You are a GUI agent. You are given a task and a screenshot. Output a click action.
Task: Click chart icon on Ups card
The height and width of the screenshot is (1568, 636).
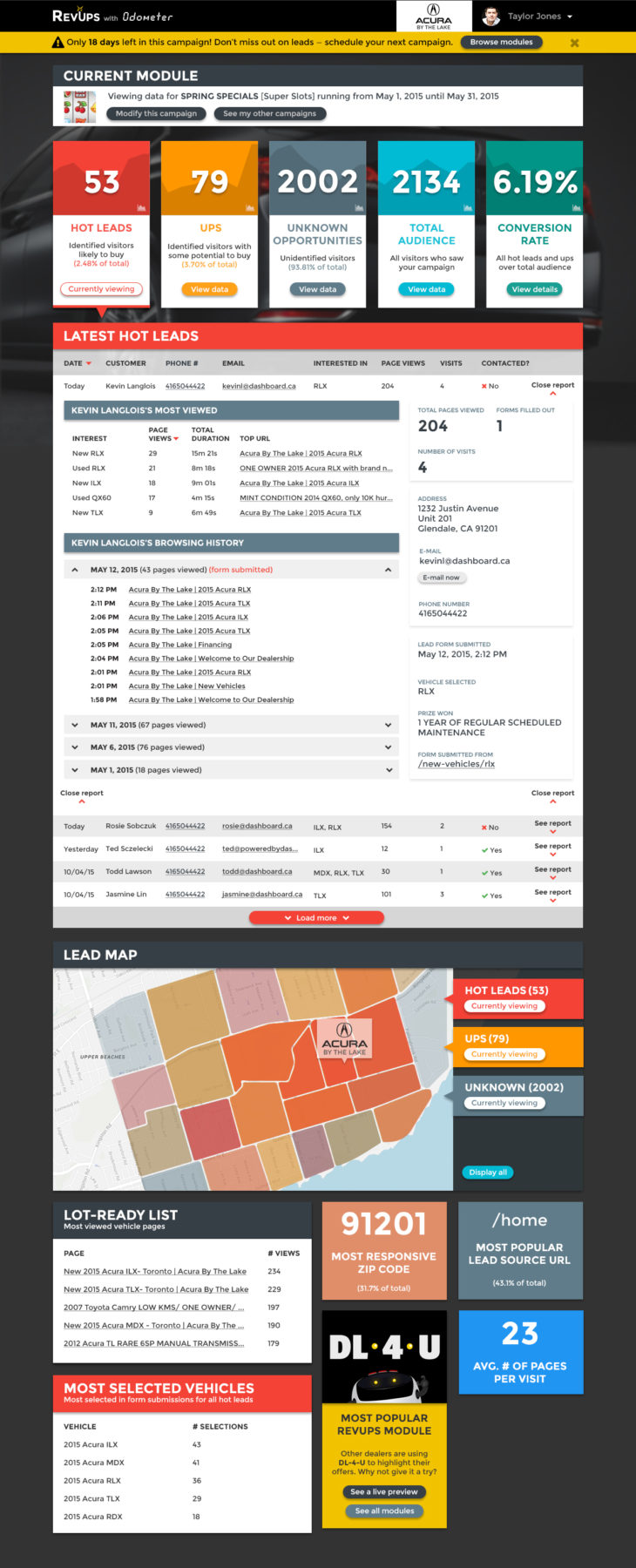pos(250,208)
